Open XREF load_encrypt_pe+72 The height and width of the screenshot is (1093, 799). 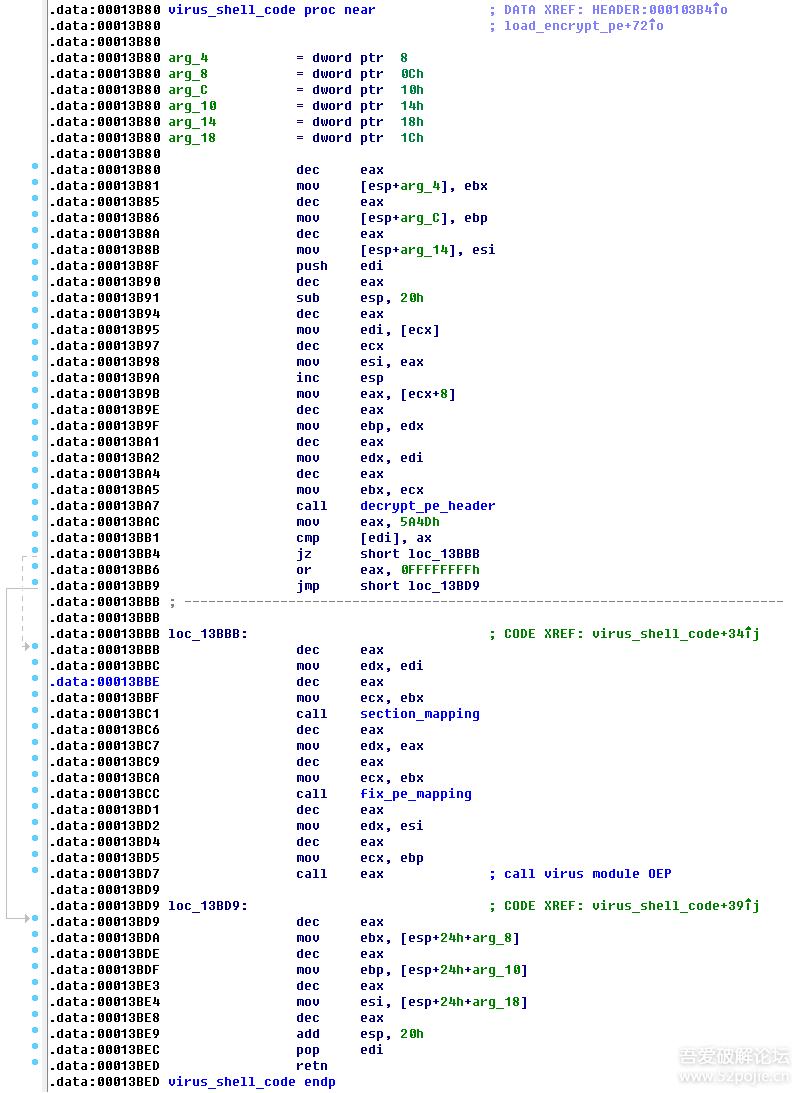(584, 26)
